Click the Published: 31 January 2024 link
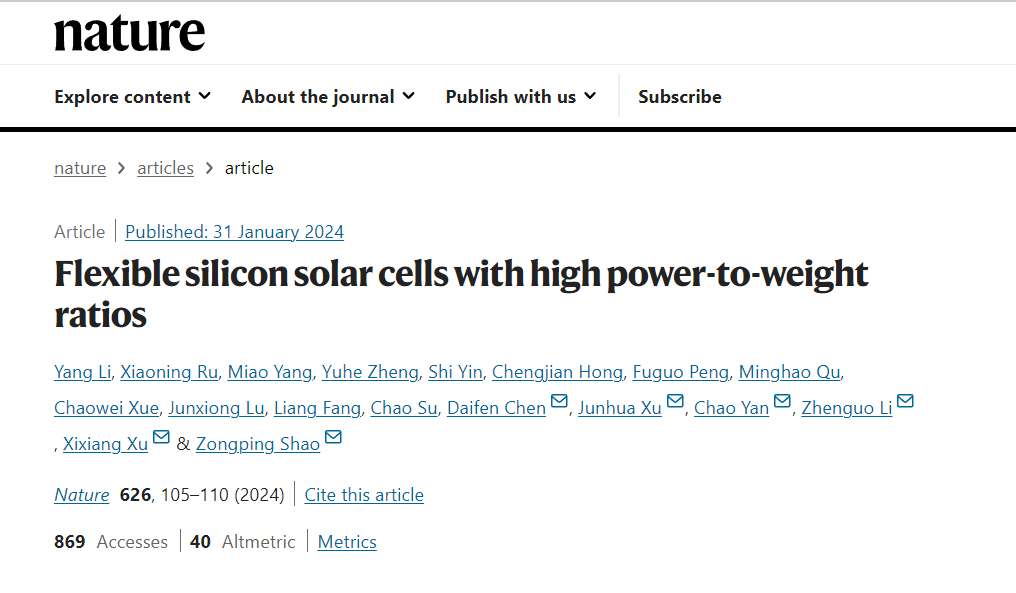This screenshot has width=1016, height=593. [234, 232]
